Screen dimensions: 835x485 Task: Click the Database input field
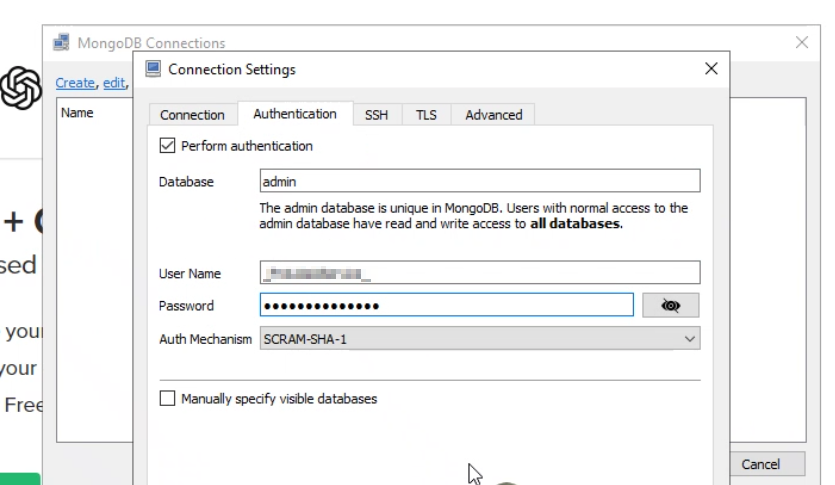480,181
